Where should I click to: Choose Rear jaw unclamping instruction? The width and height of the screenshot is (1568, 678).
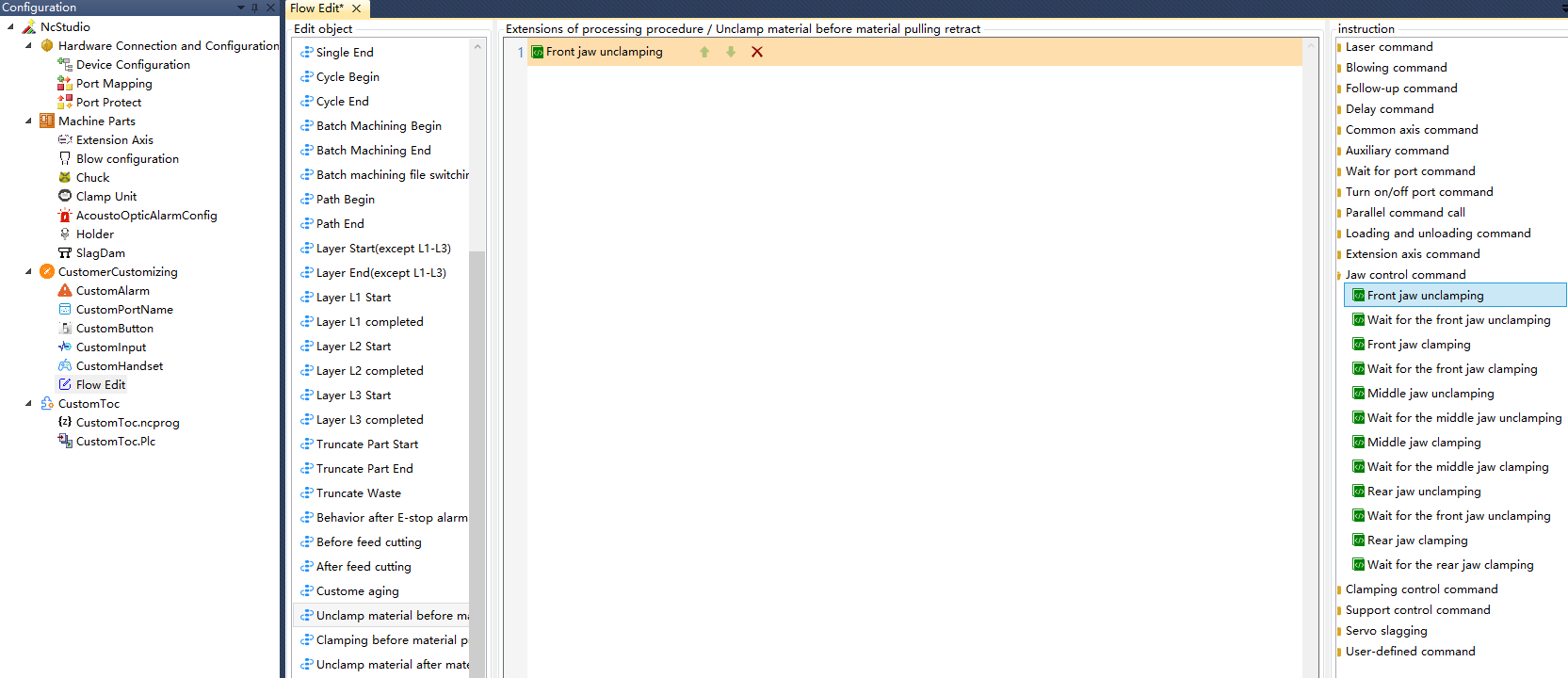pyautogui.click(x=1423, y=492)
